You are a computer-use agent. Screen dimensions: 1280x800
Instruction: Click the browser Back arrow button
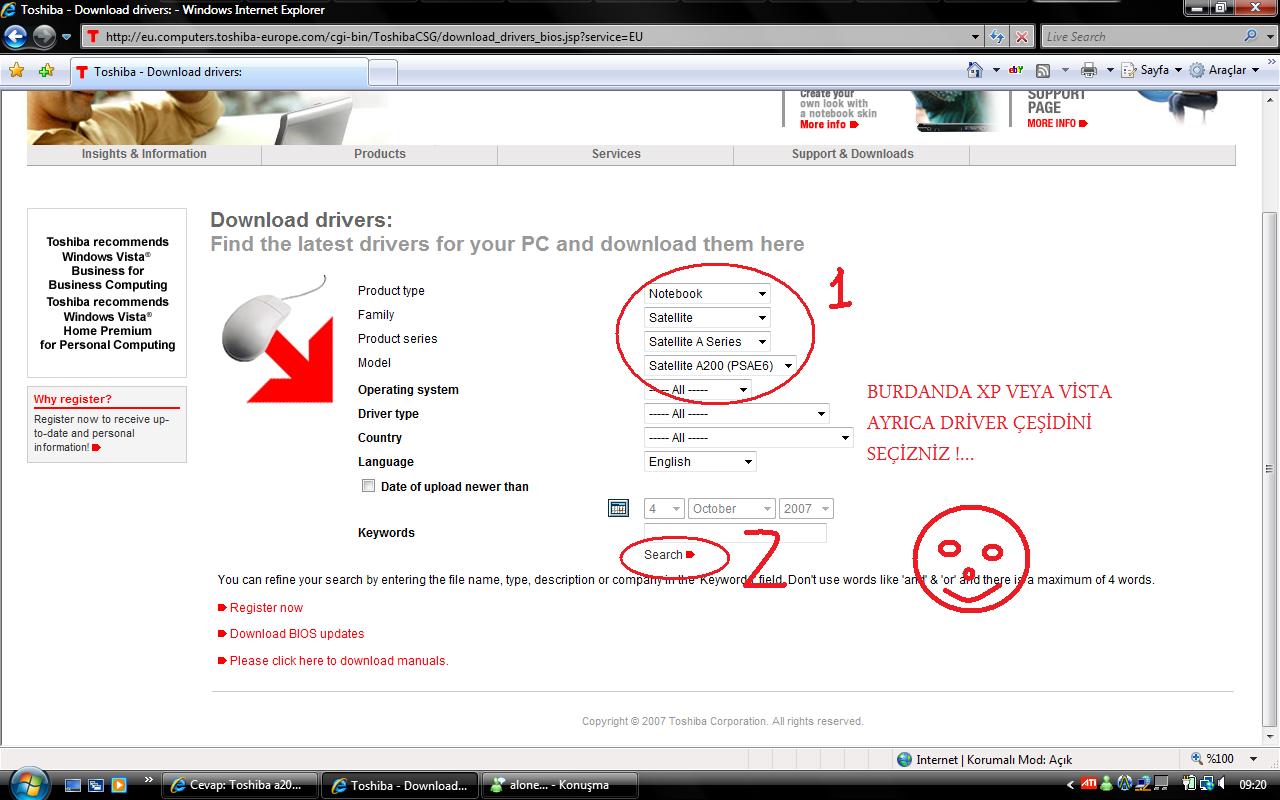15,37
